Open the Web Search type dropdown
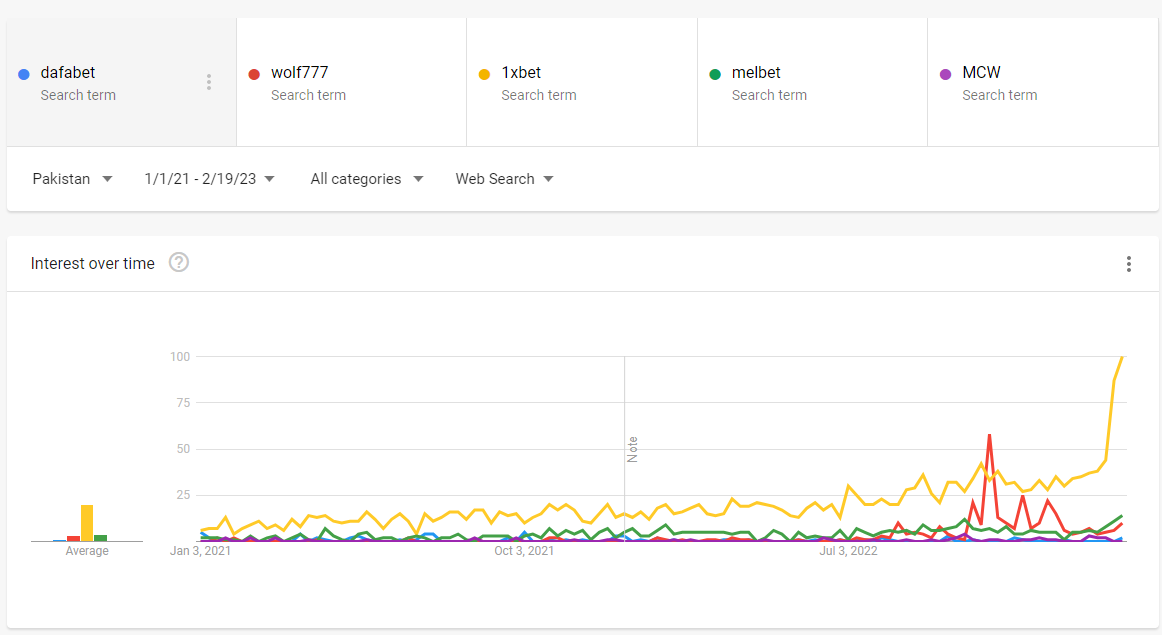 504,179
